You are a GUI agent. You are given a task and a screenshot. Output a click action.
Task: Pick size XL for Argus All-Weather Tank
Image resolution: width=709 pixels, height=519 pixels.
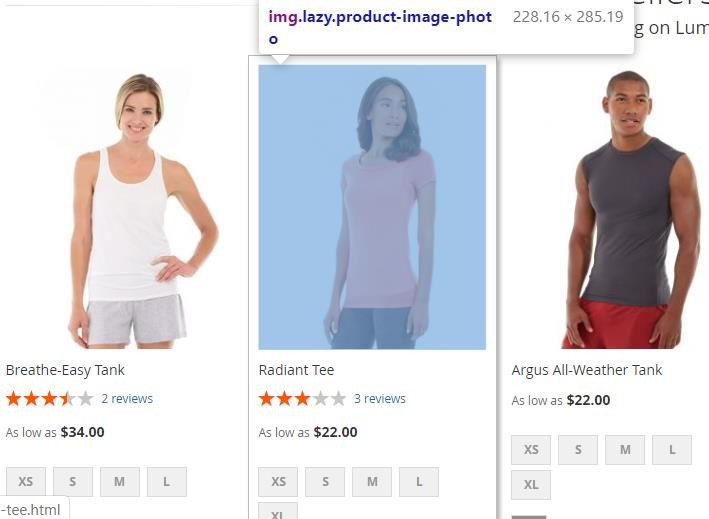tap(531, 485)
